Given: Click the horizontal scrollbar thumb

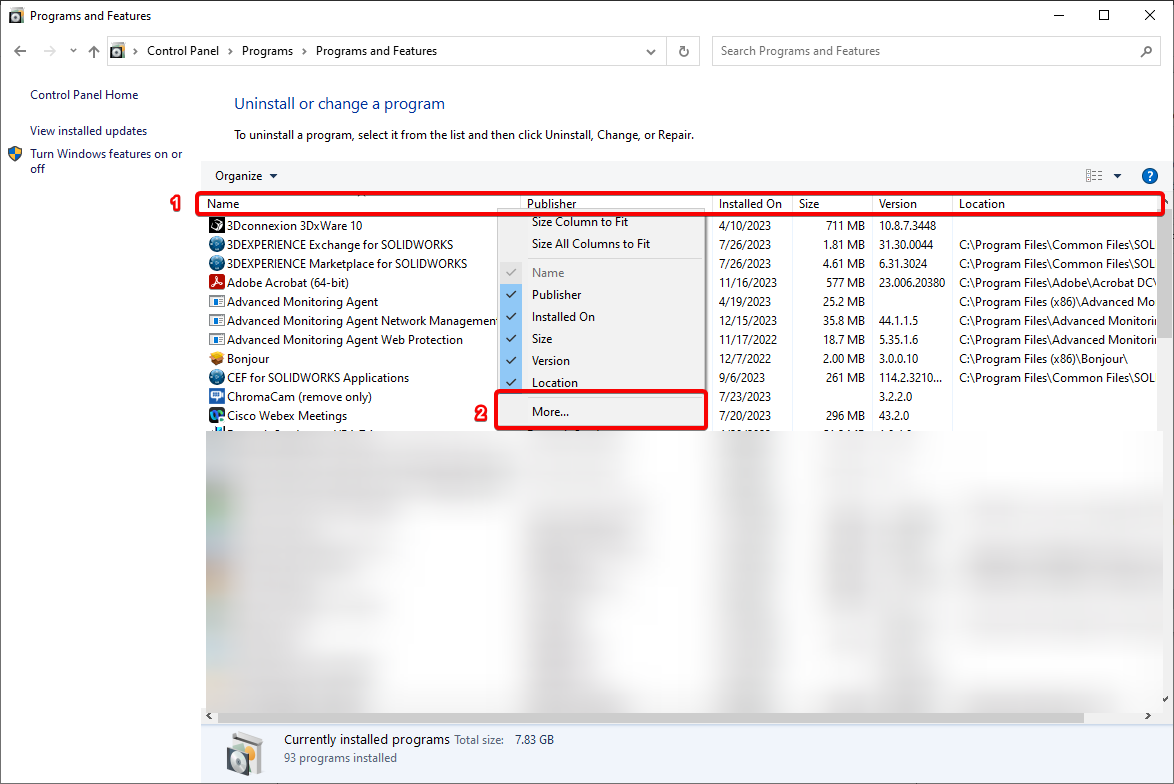Looking at the screenshot, I should pos(650,717).
